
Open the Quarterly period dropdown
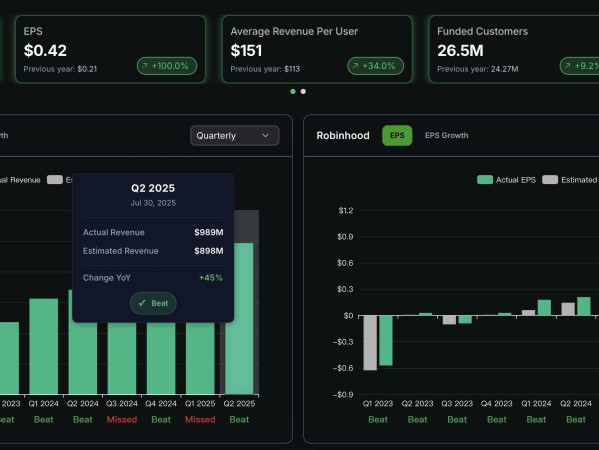point(235,136)
